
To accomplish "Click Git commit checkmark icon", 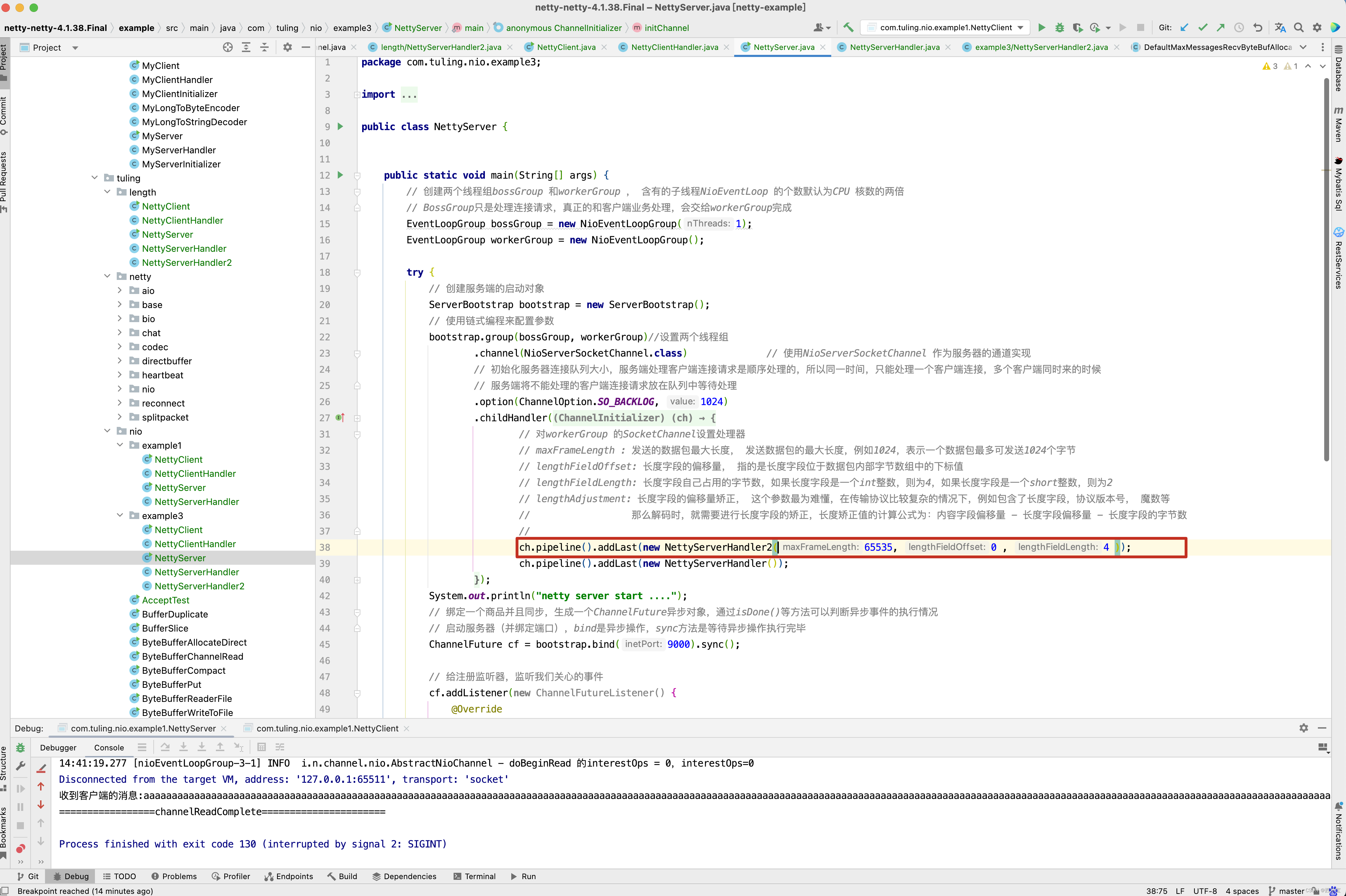I will click(x=1203, y=27).
